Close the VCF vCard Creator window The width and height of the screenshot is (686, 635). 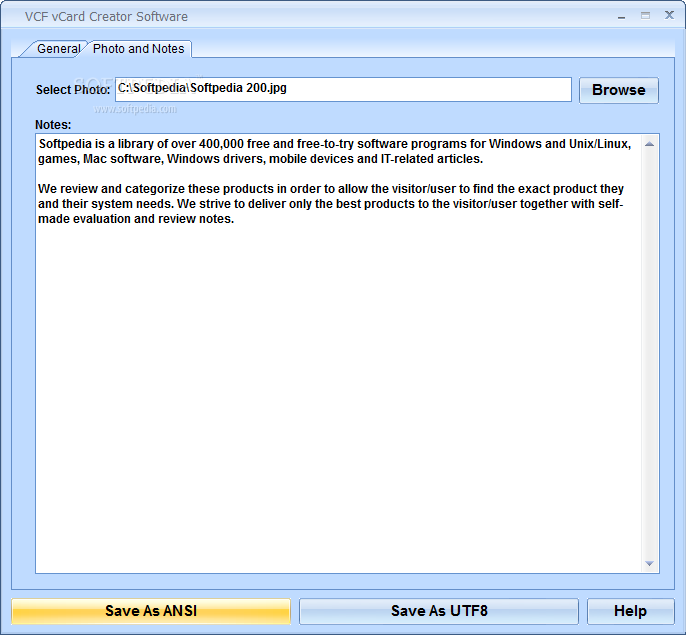point(669,15)
